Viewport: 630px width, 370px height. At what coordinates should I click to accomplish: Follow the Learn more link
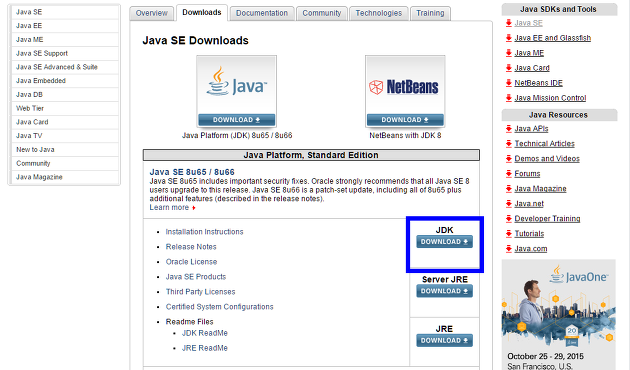pyautogui.click(x=169, y=207)
